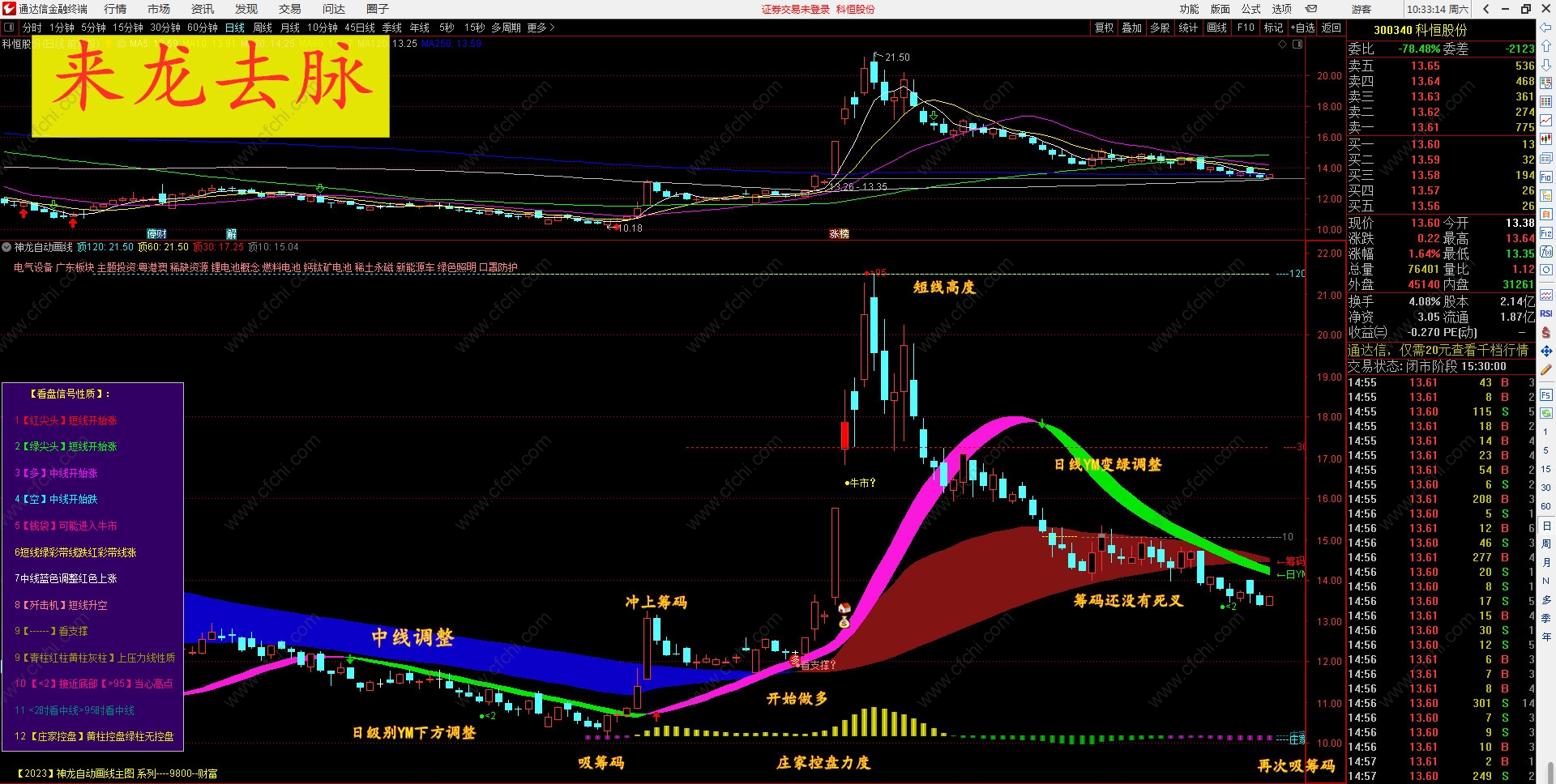Switch to the 15分钟 period tab

[x=128, y=28]
